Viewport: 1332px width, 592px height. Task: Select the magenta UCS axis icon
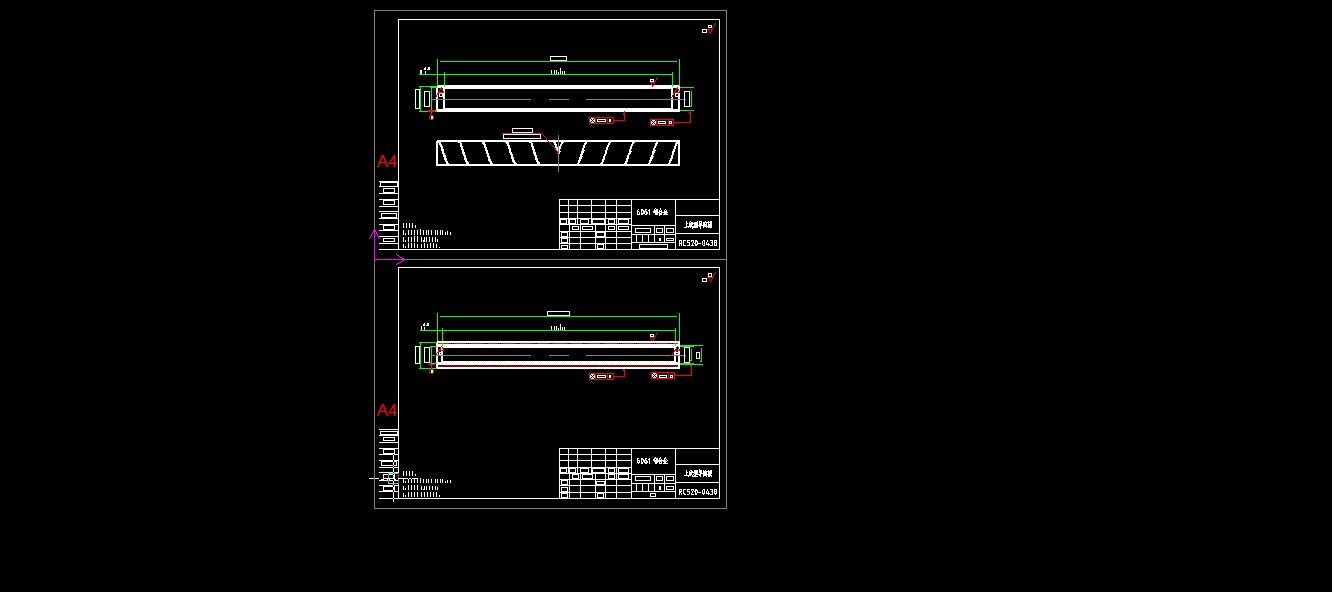click(x=387, y=247)
